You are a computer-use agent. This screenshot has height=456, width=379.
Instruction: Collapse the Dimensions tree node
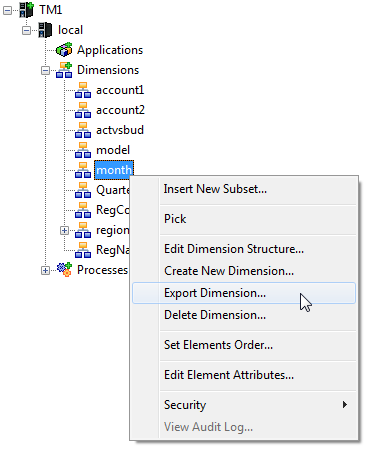click(45, 70)
